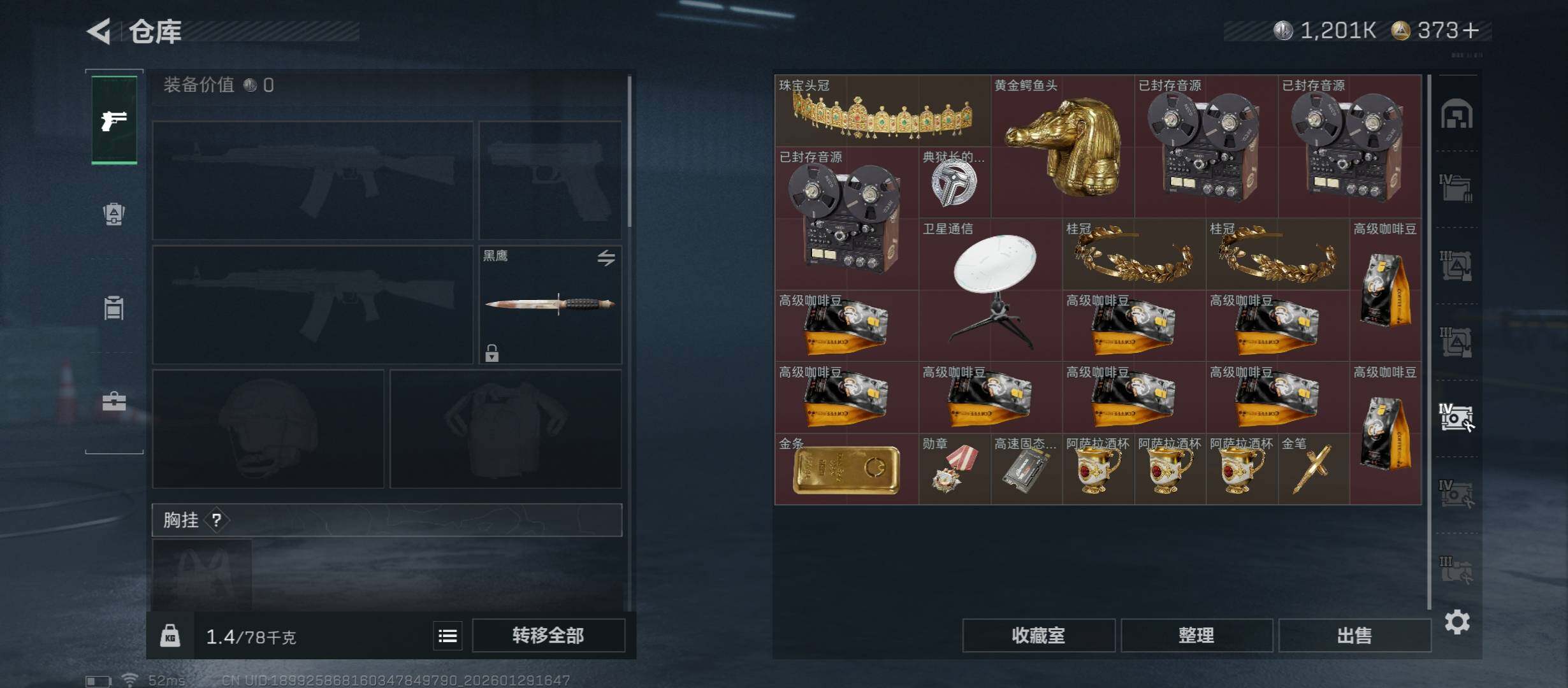
Task: Select the 卫星通信 satellite dish item
Action: tap(991, 290)
